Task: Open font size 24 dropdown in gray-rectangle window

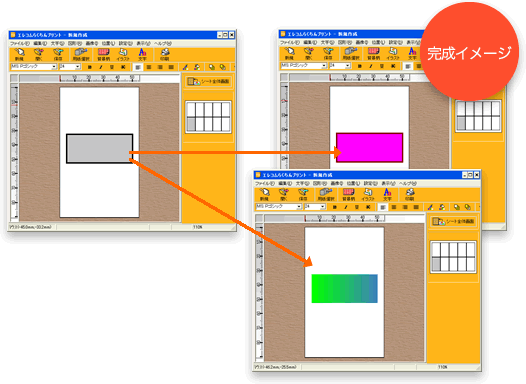Action: click(x=78, y=67)
